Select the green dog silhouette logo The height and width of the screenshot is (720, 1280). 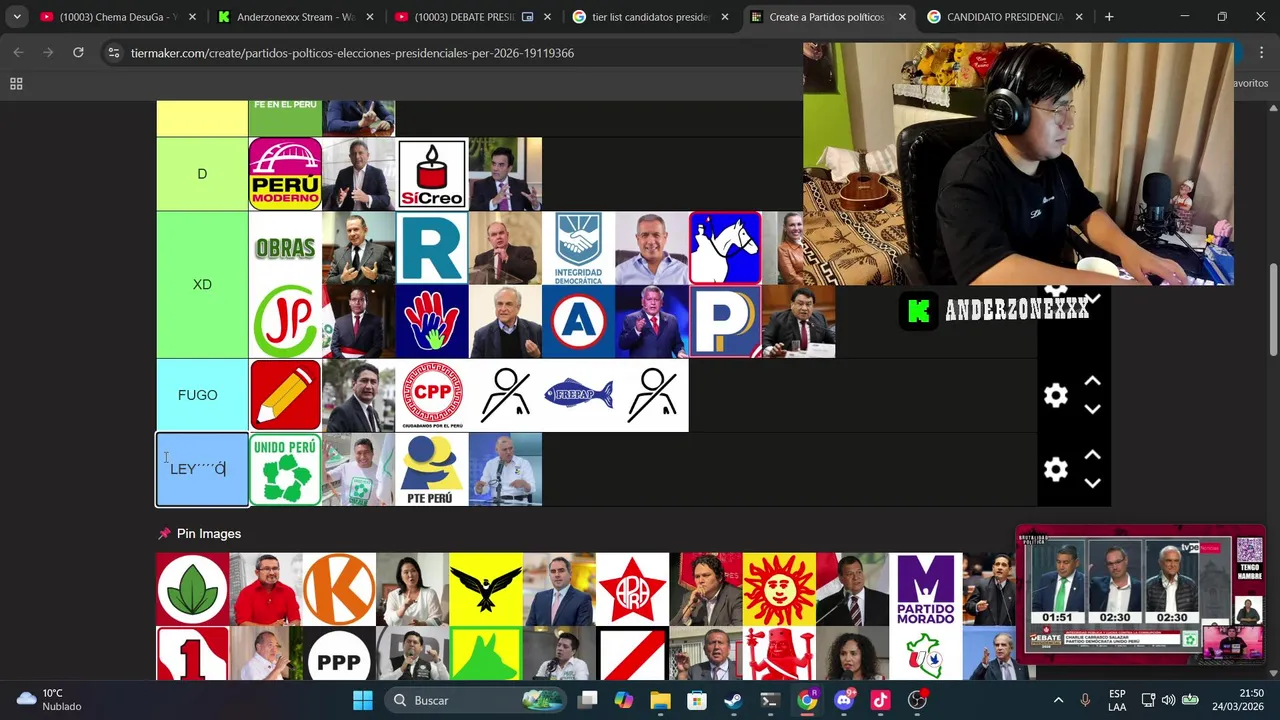[x=485, y=654]
